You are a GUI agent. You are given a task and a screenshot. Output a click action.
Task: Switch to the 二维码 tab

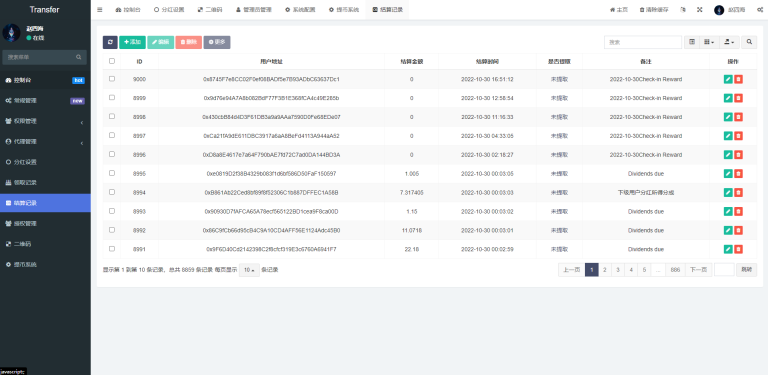point(210,10)
